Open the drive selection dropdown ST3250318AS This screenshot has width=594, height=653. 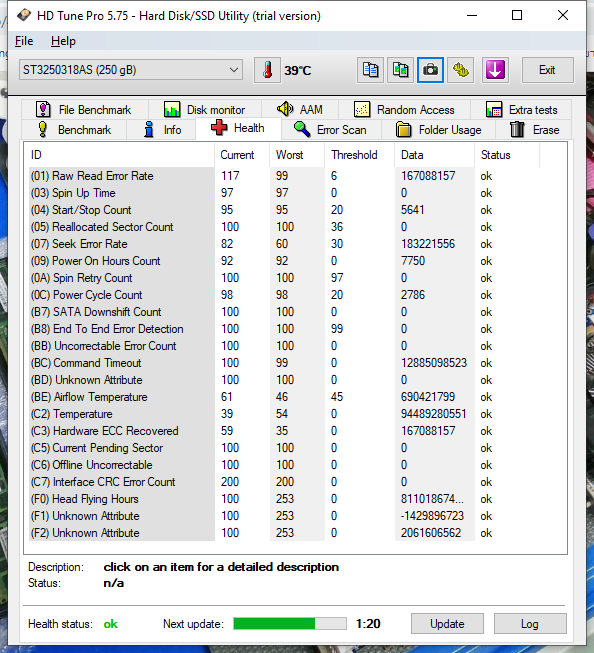click(130, 70)
